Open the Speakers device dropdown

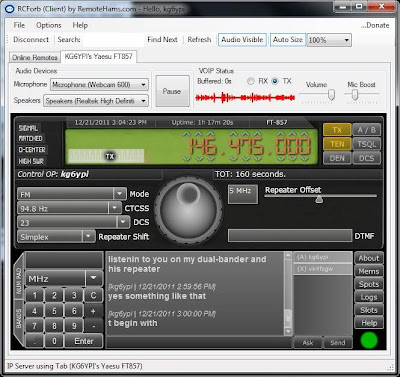coord(96,101)
